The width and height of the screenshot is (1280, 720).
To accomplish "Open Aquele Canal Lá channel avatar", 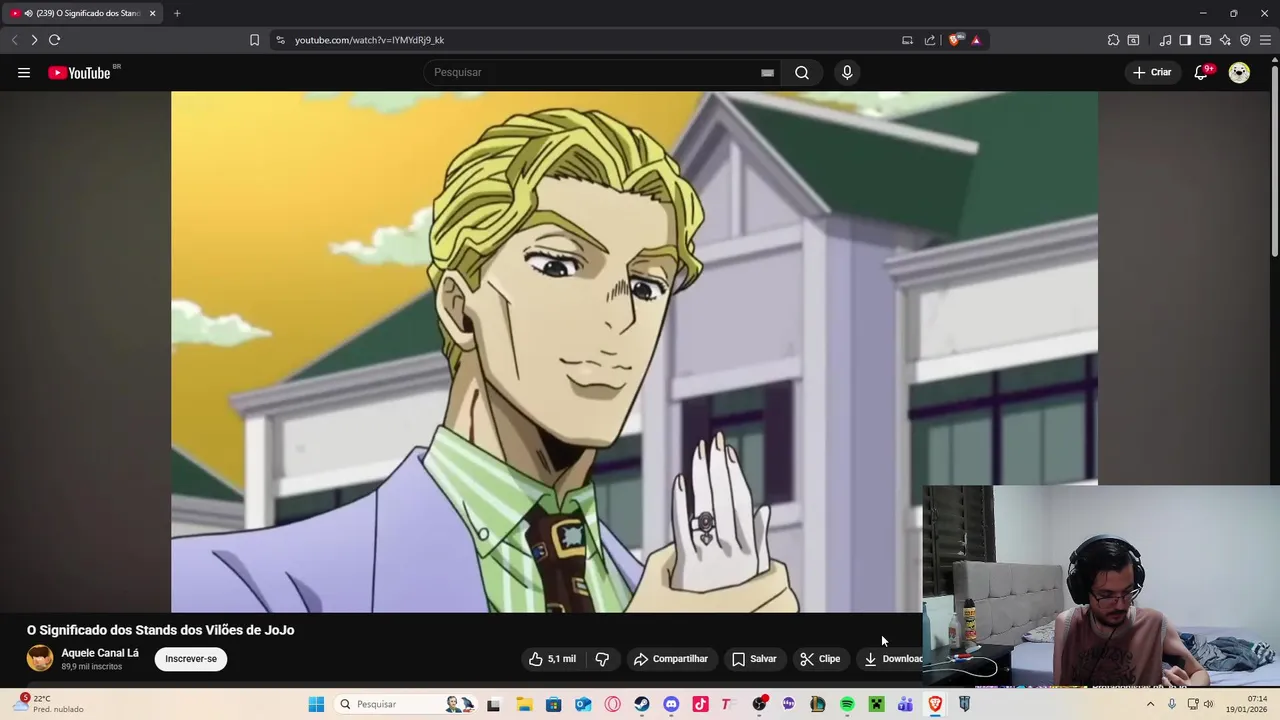I will (x=40, y=658).
